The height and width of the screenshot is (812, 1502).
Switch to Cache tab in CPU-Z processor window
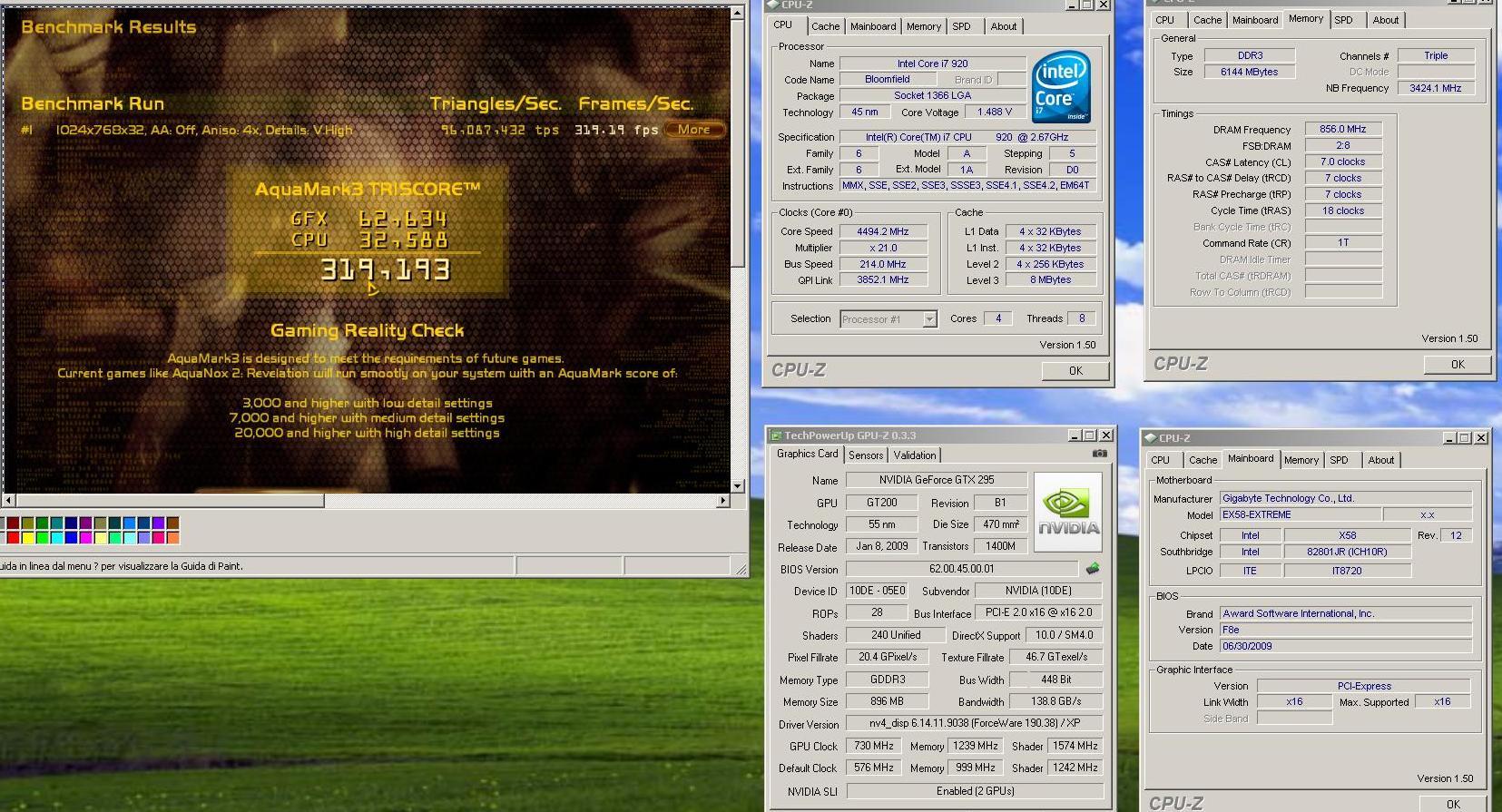click(x=826, y=26)
